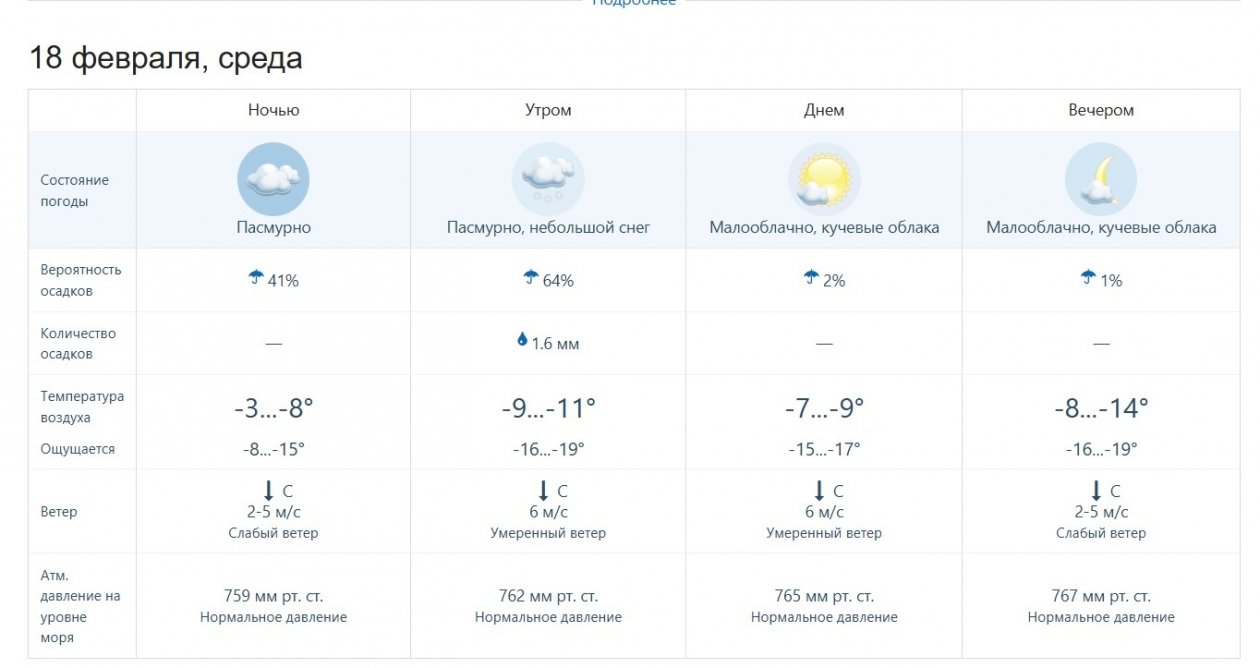Click the sun with clouds icon for daytime
1260x668 pixels.
pyautogui.click(x=824, y=180)
